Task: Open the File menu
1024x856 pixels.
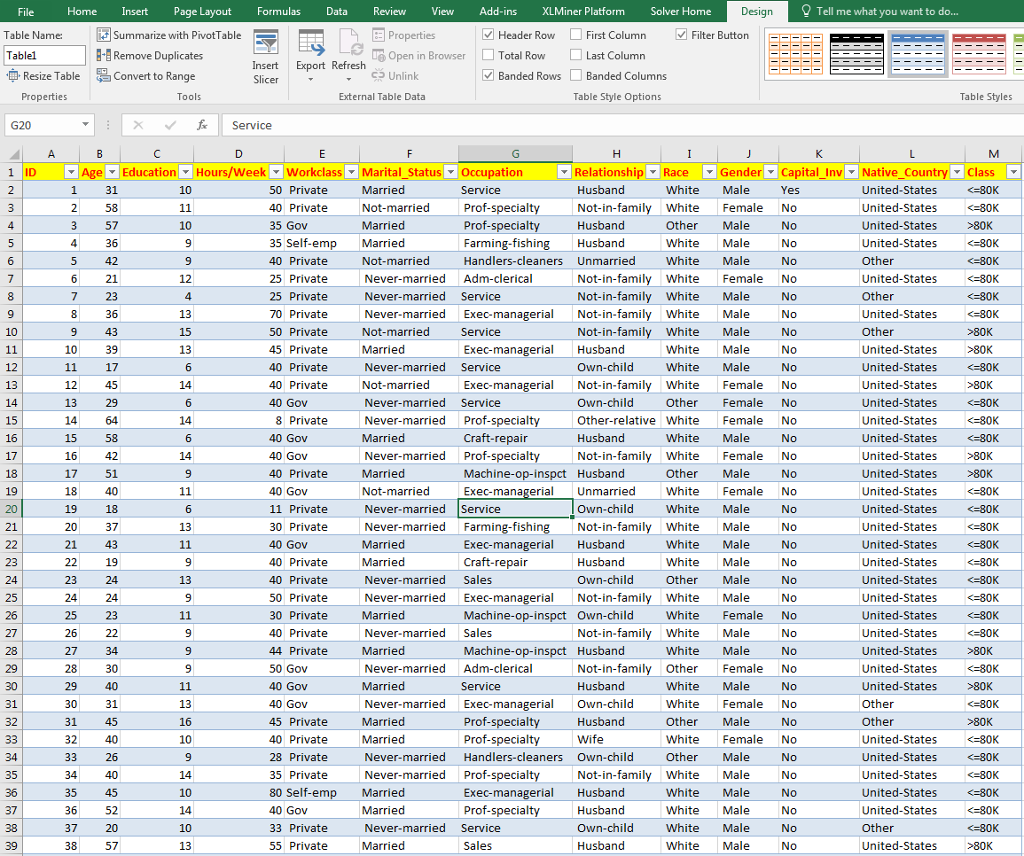Action: click(25, 11)
